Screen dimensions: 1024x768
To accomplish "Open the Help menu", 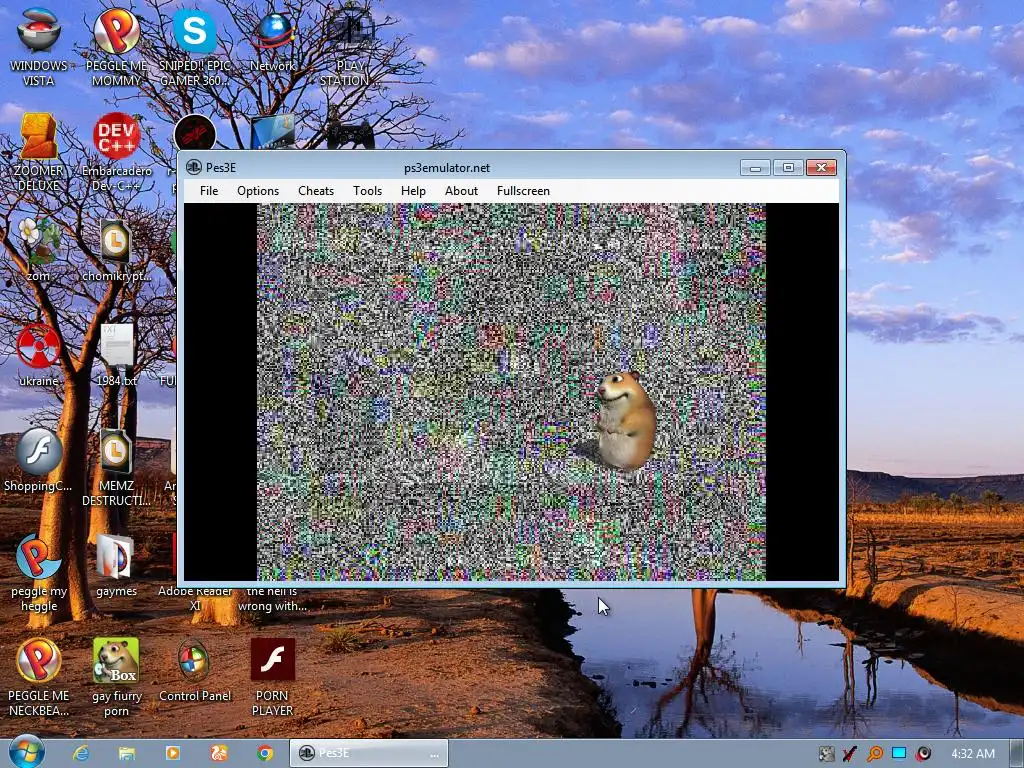I will point(413,191).
